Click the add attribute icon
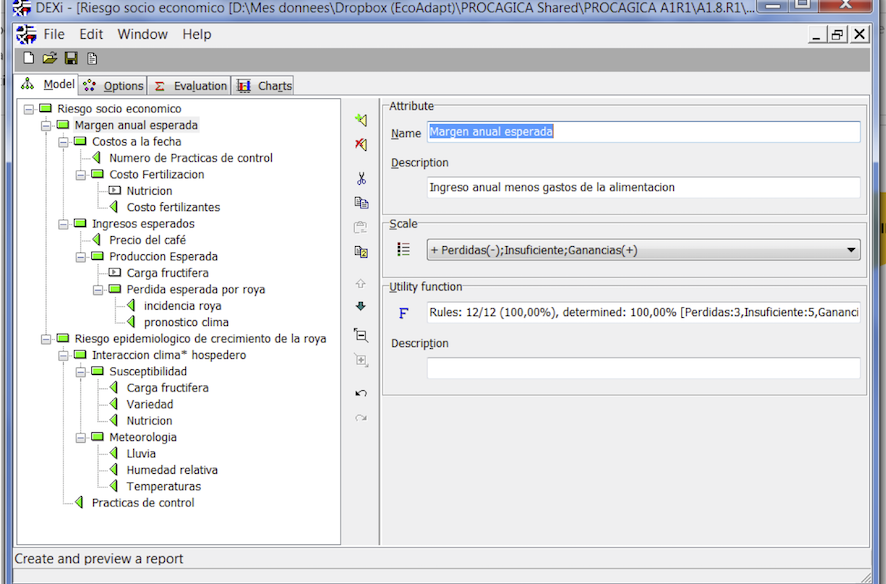Screen dimensions: 886x584 pos(361,120)
